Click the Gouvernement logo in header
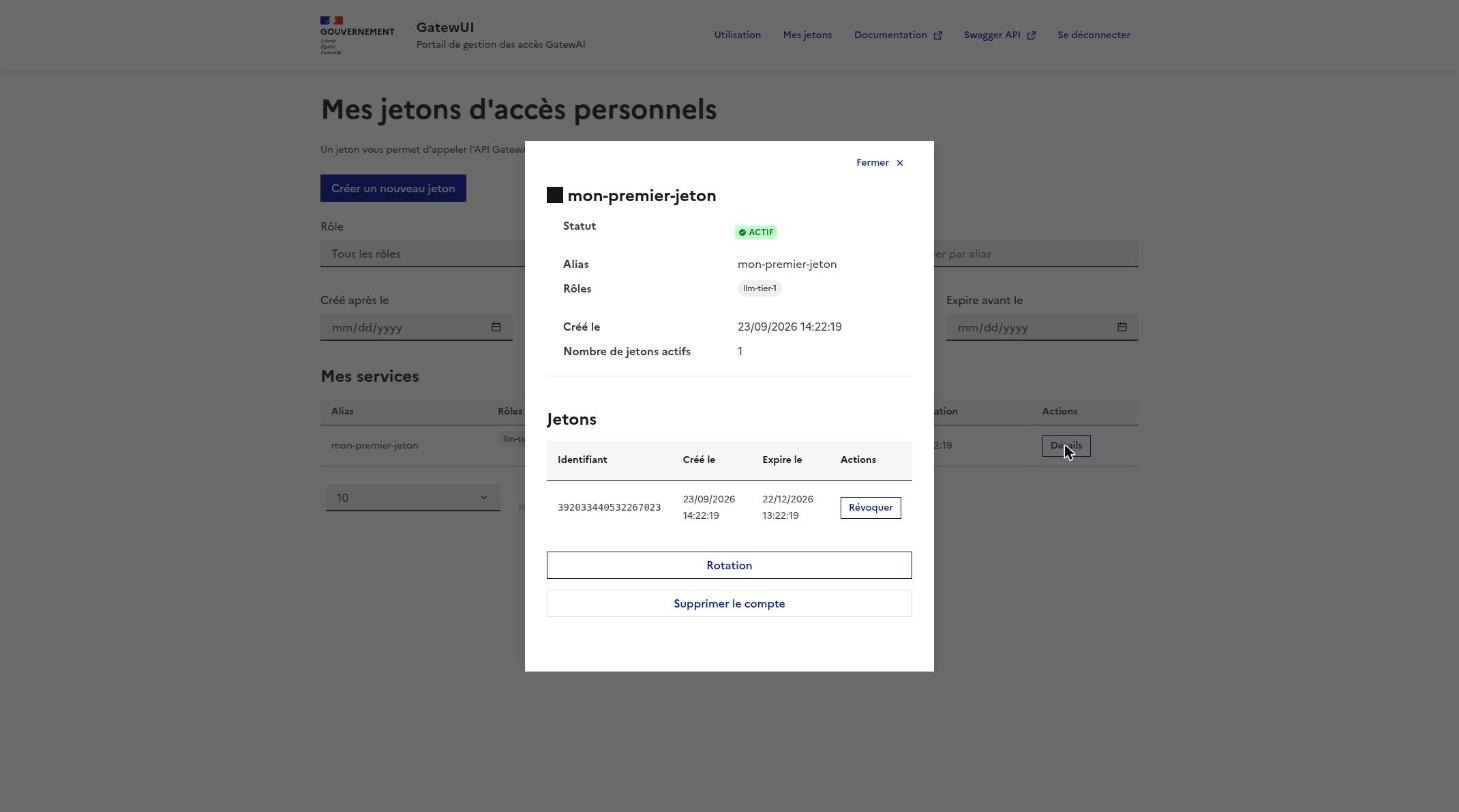Image resolution: width=1459 pixels, height=812 pixels. coord(357,35)
